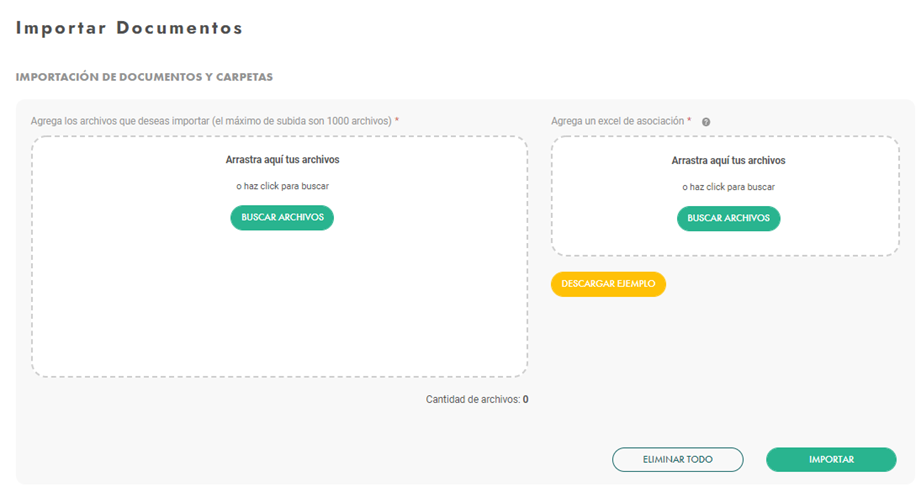Start the upload with the IMPORTAR button
921x487 pixels.
[831, 459]
